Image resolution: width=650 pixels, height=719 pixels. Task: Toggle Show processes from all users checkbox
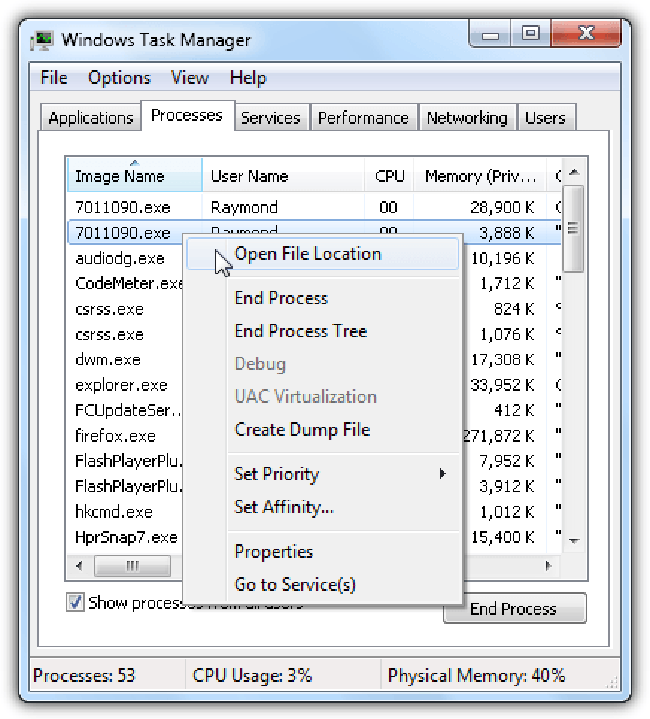(x=75, y=602)
